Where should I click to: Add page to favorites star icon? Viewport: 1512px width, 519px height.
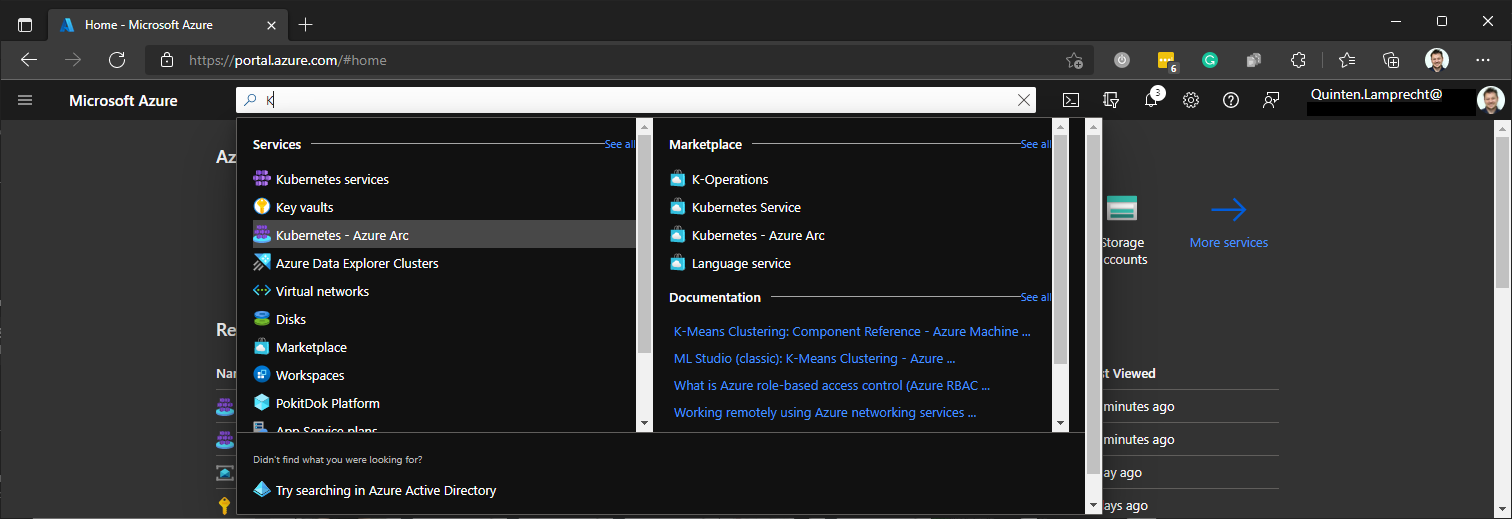point(1074,60)
